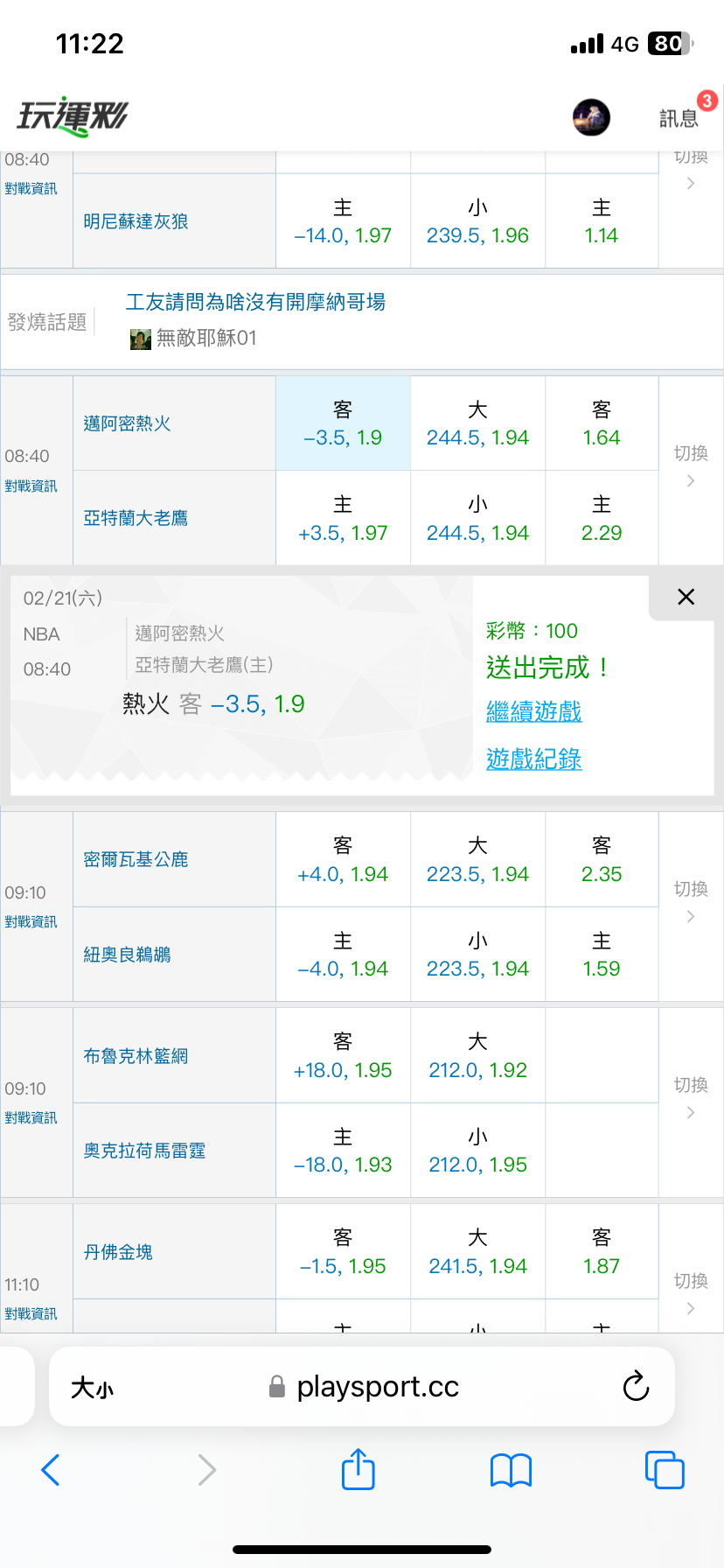Open the 玩運彩 logo home page
The width and height of the screenshot is (724, 1568).
coord(73,117)
